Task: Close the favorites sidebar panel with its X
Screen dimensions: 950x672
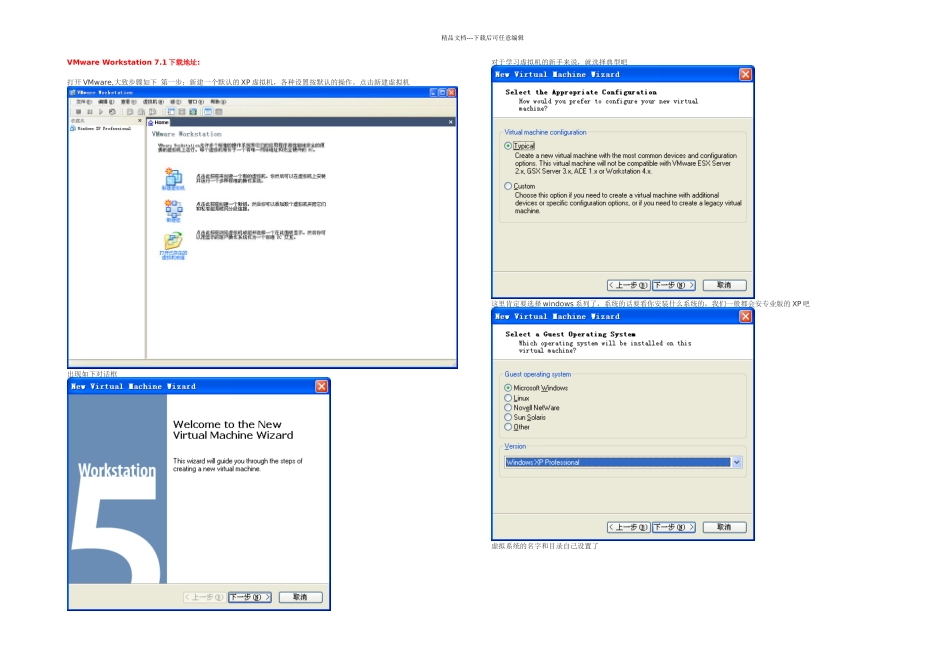Action: pyautogui.click(x=140, y=121)
